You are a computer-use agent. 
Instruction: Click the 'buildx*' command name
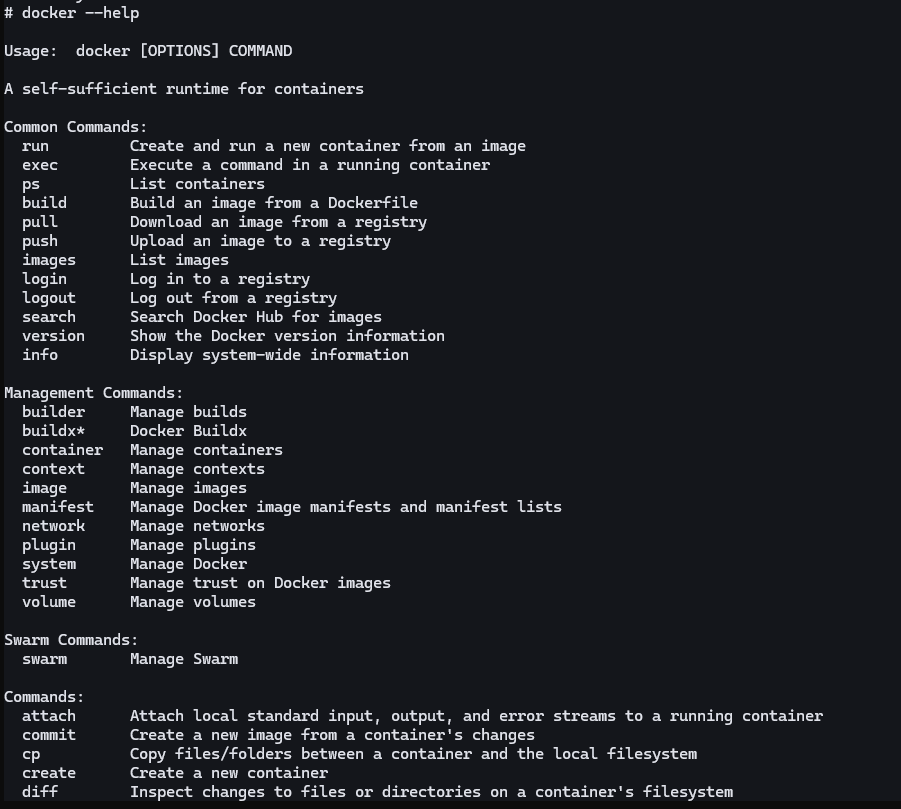click(x=53, y=431)
